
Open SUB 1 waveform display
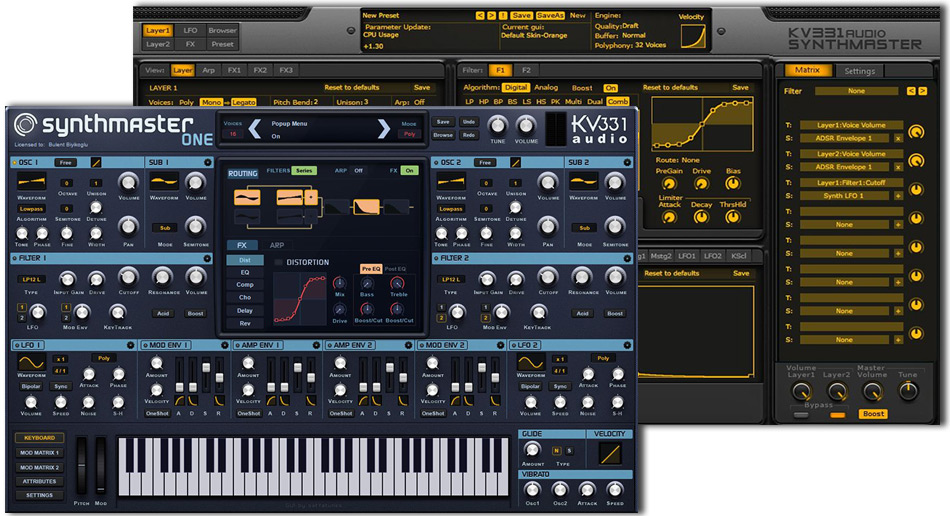[x=164, y=181]
